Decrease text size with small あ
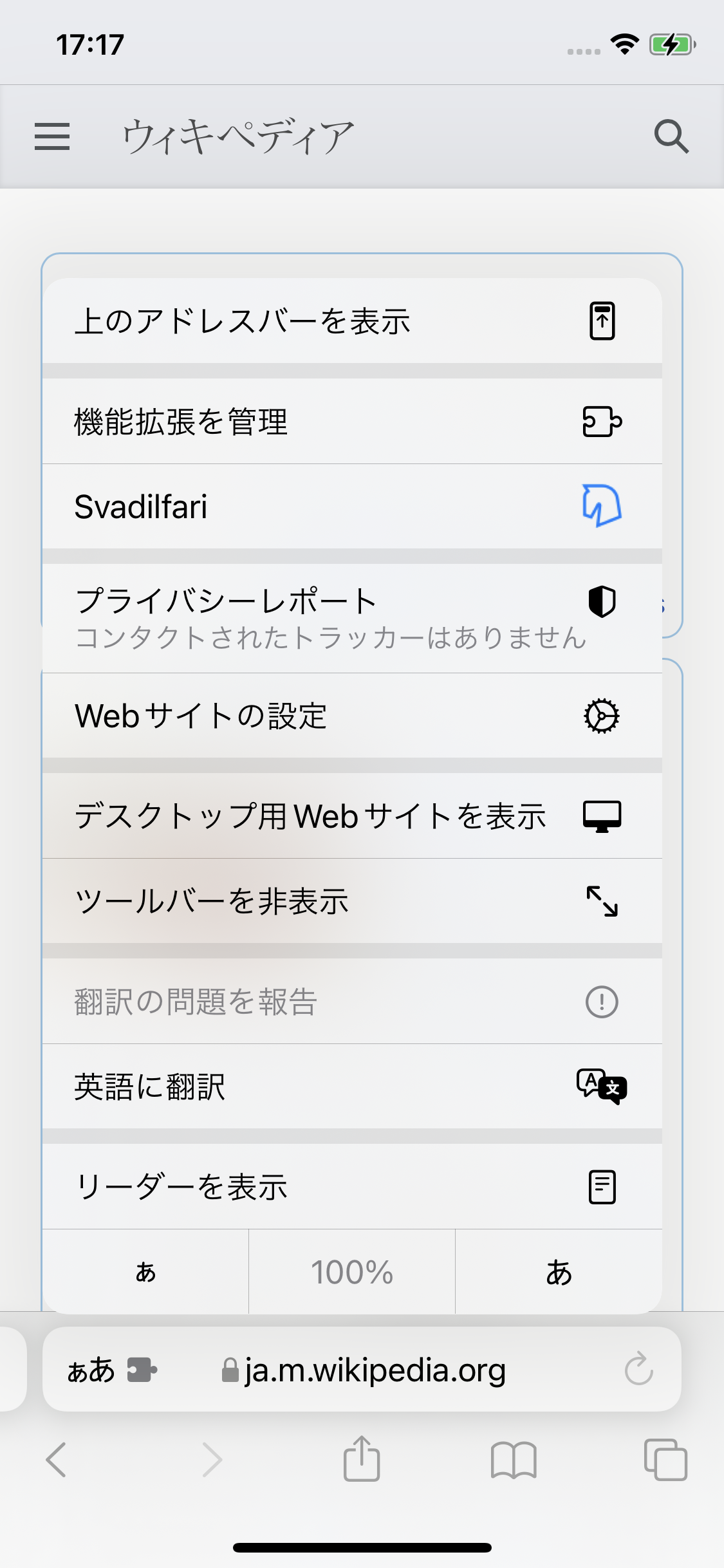This screenshot has height=1568, width=724. pos(145,1272)
